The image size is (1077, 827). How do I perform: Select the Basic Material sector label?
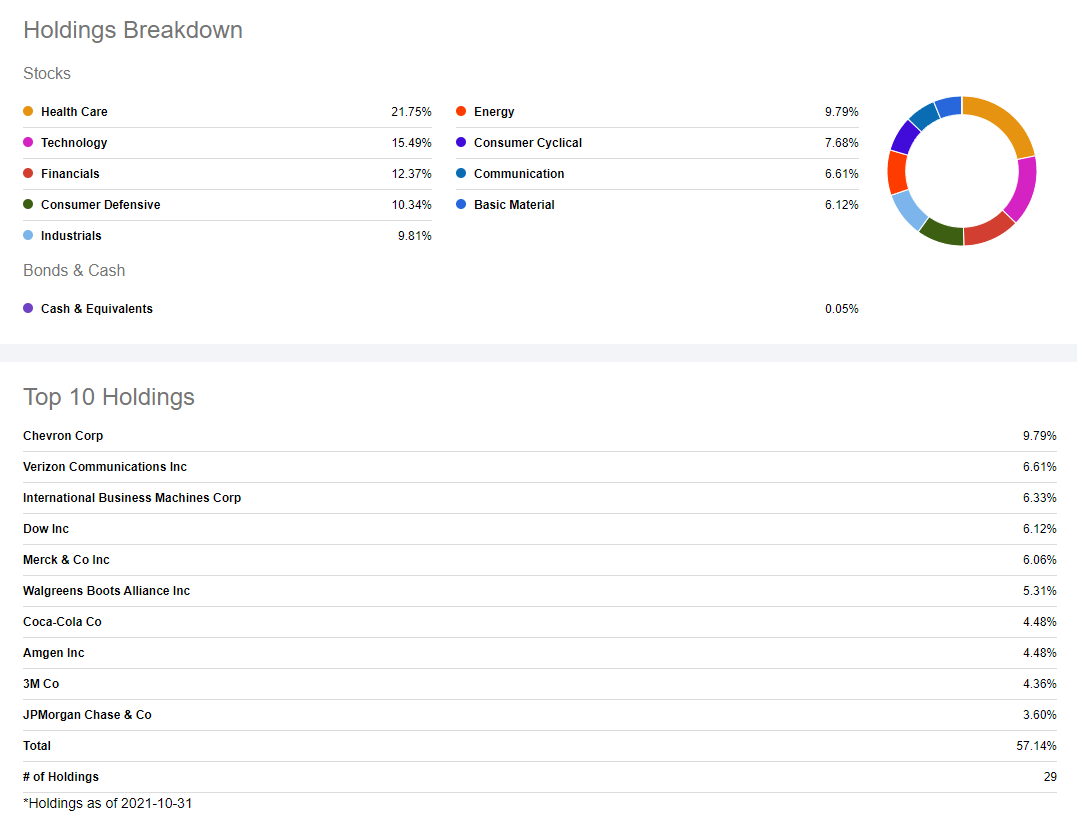514,205
